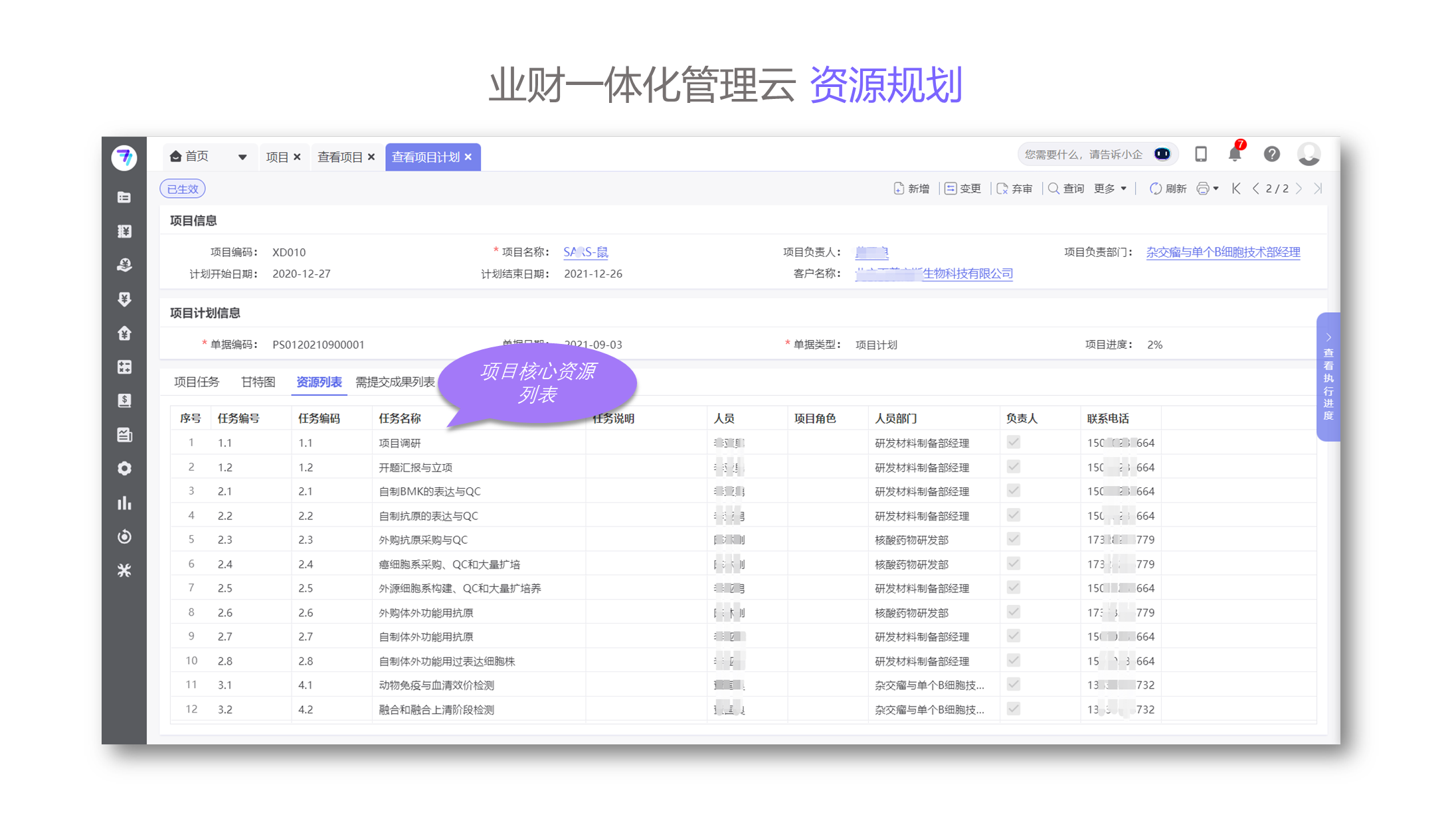The width and height of the screenshot is (1456, 840).
Task: Click the 查看执行进度 side panel handle
Action: (x=1328, y=377)
